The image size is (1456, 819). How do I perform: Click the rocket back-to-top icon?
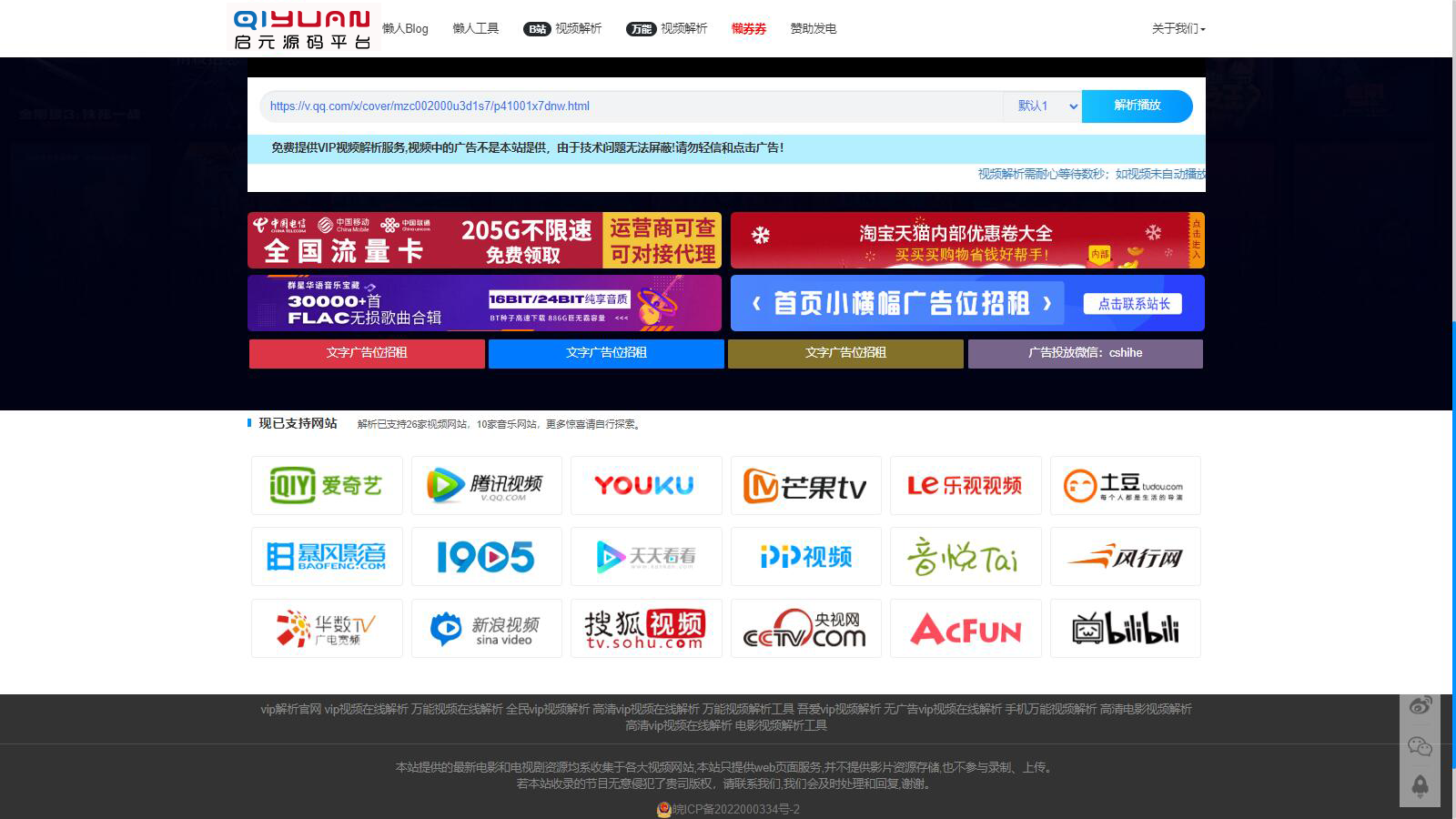(1420, 786)
